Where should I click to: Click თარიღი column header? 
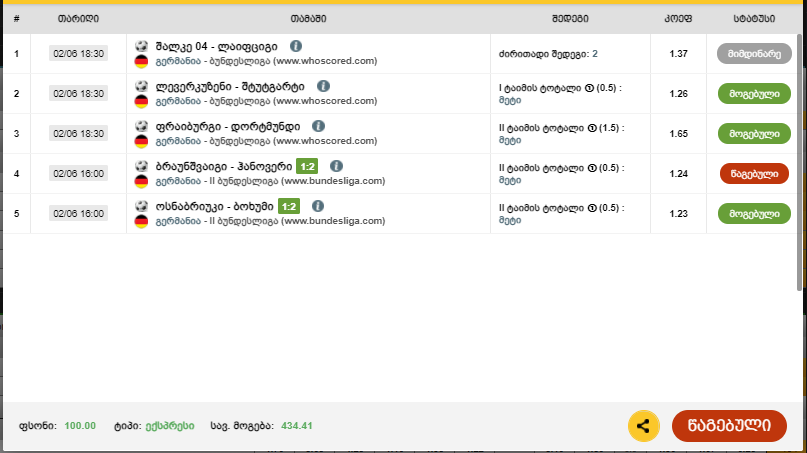[78, 19]
